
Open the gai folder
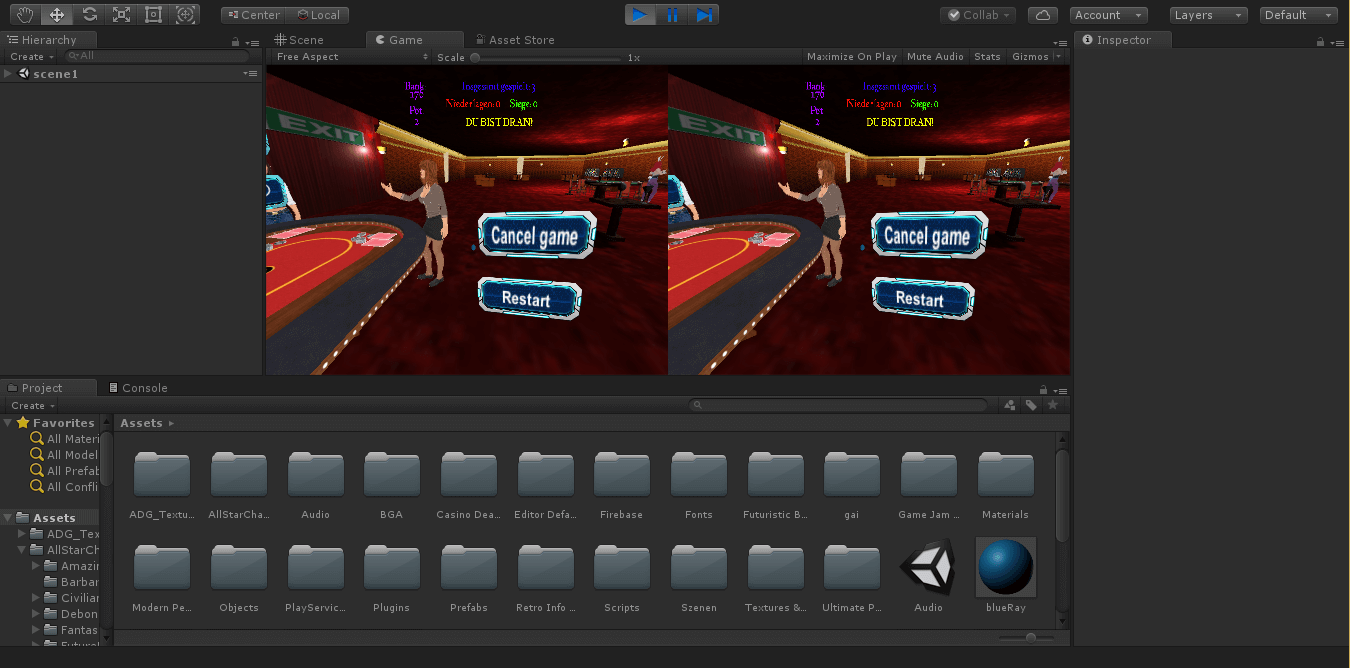click(851, 484)
